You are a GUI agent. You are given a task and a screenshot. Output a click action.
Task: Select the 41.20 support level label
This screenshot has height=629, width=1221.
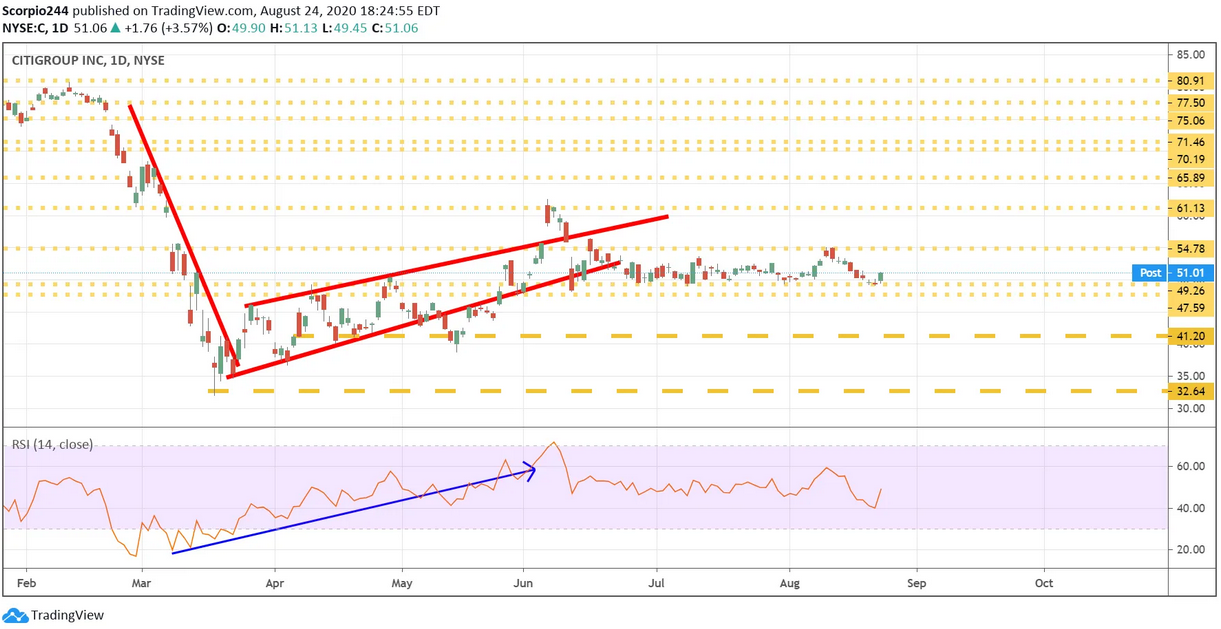pos(1189,337)
